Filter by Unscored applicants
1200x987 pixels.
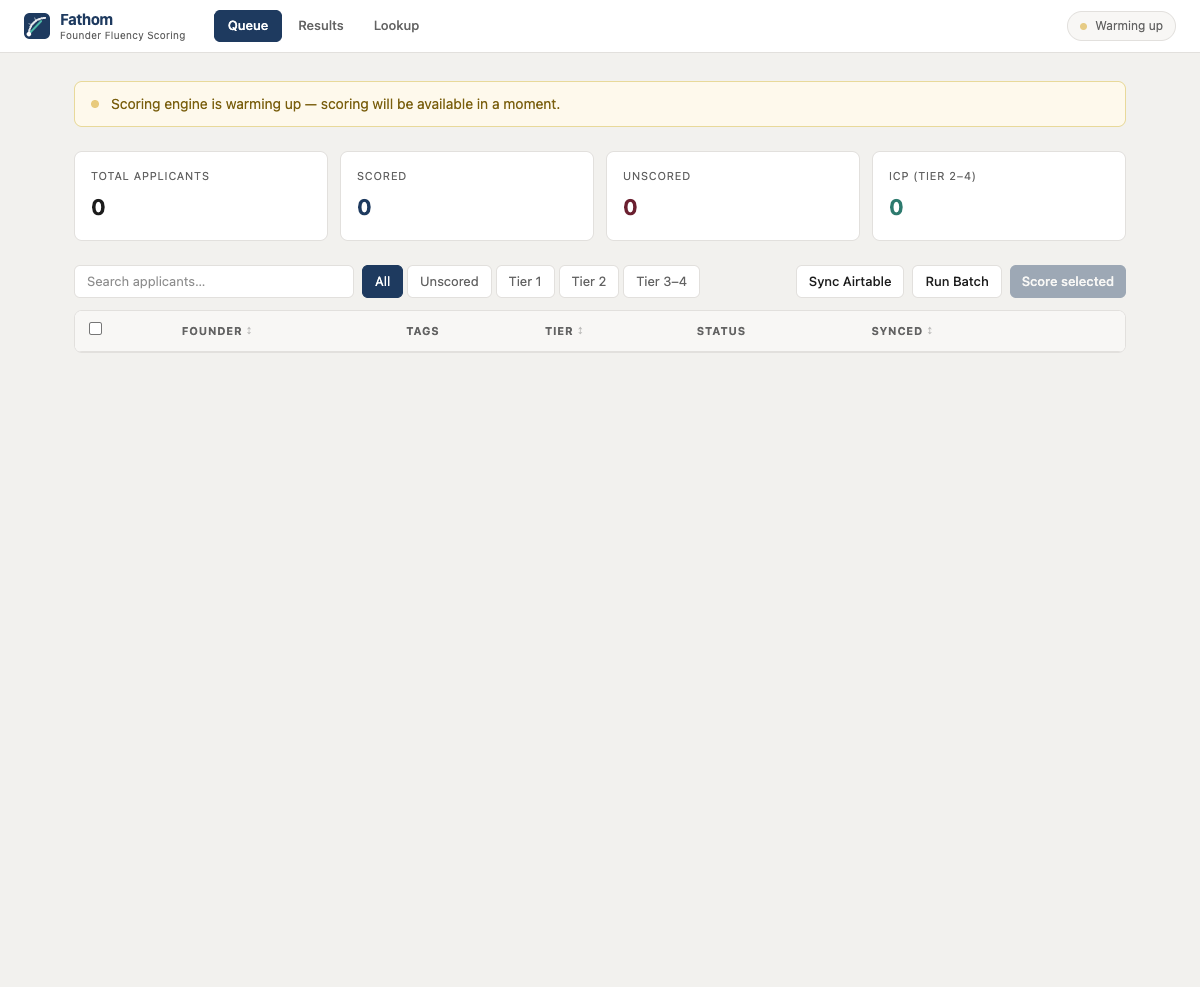pos(449,282)
